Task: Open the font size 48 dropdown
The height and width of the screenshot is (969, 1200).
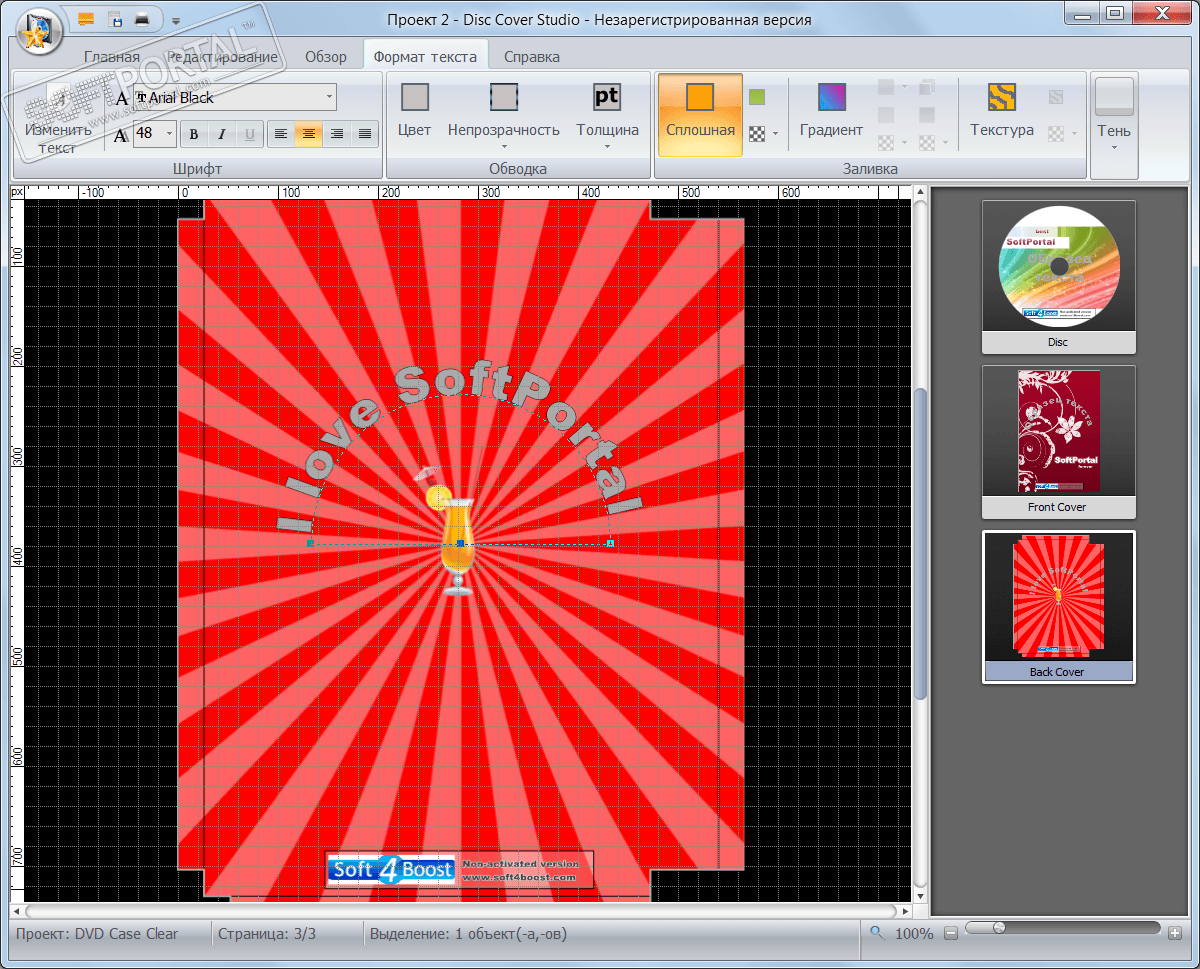Action: [x=169, y=133]
